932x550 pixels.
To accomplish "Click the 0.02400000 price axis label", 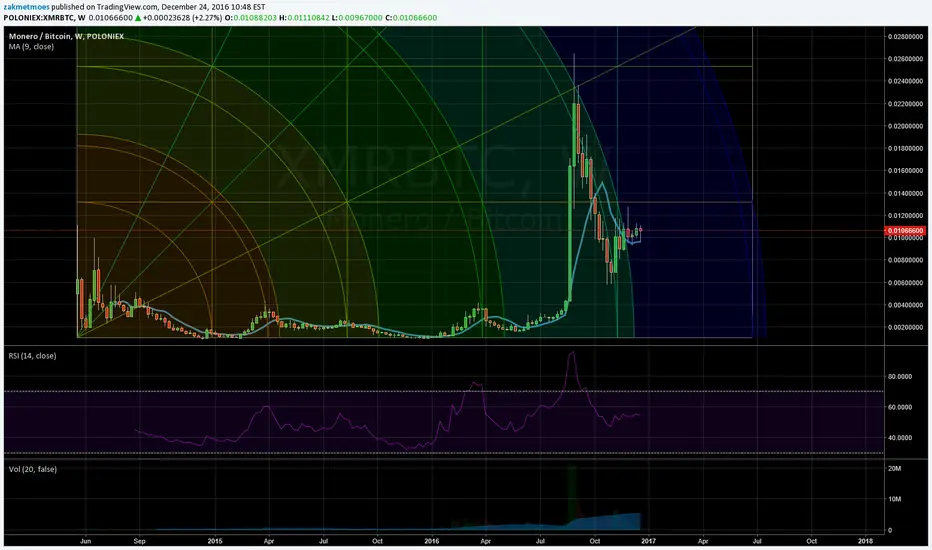I will pyautogui.click(x=906, y=81).
